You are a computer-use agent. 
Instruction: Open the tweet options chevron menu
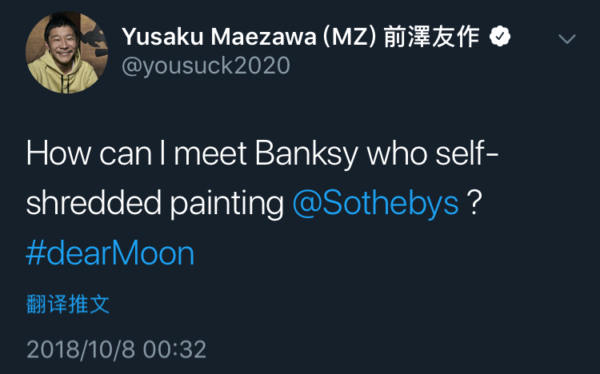(567, 39)
